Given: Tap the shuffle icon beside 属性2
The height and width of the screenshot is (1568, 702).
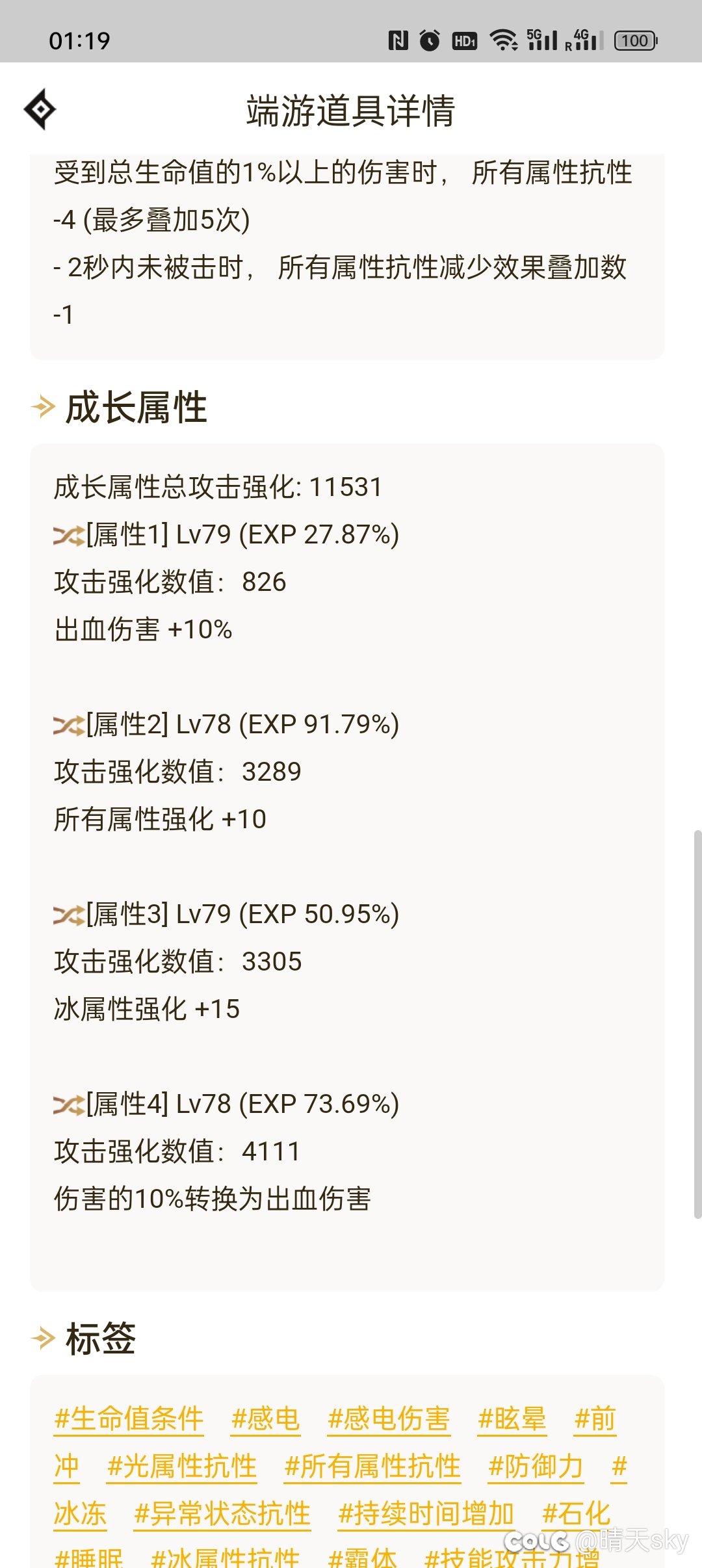Looking at the screenshot, I should click(69, 725).
